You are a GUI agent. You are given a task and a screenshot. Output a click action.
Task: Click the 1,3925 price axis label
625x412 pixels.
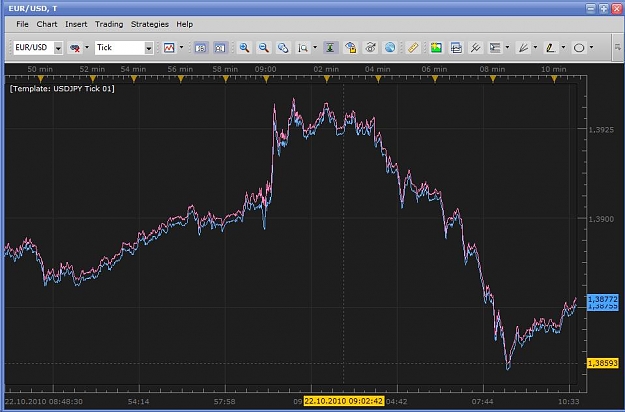point(601,129)
